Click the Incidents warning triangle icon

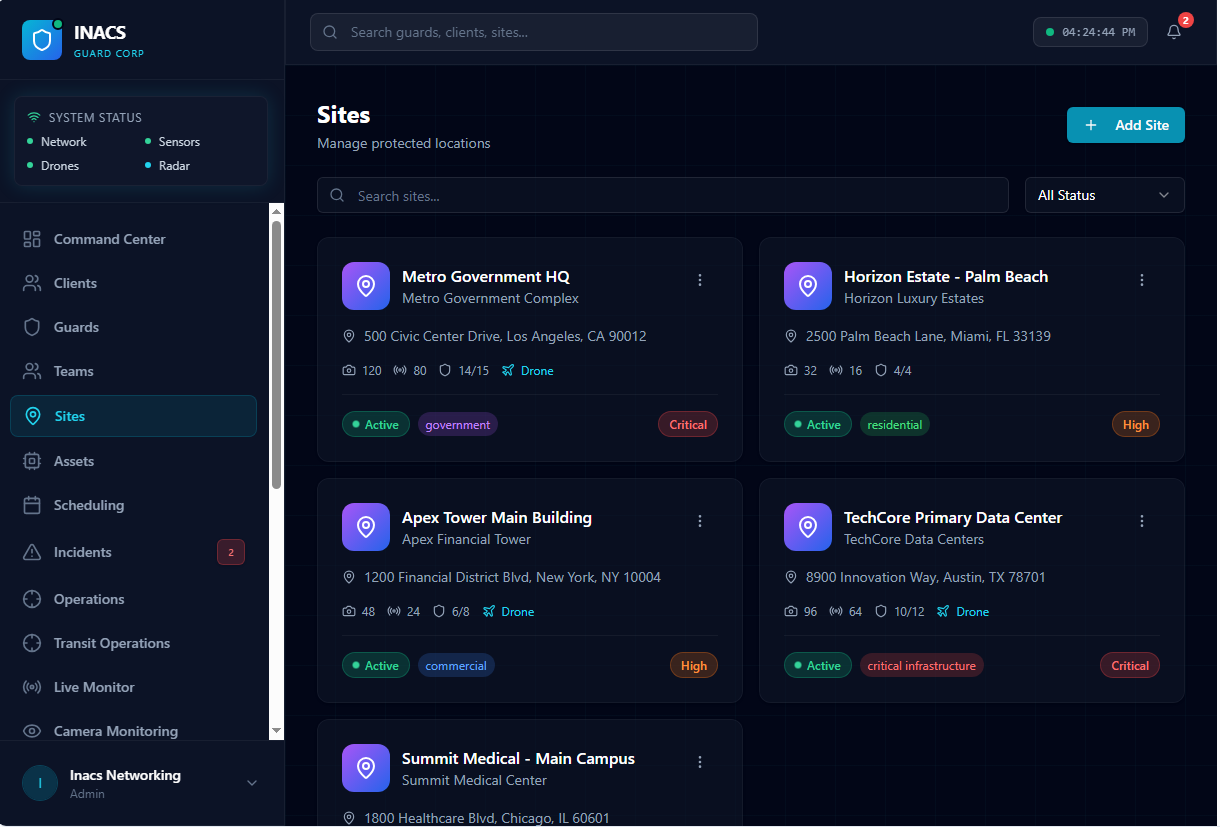pos(32,552)
